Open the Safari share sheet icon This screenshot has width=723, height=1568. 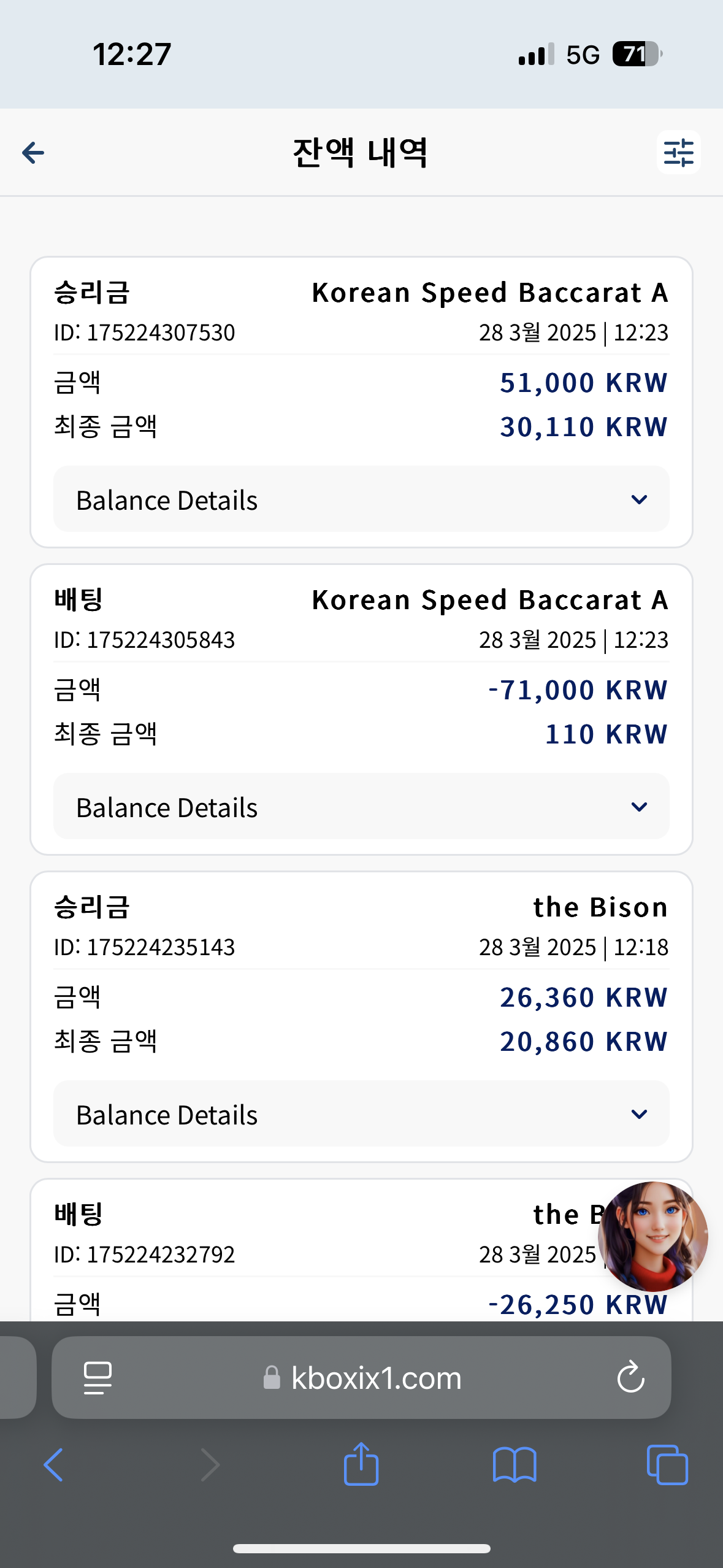coord(361,1464)
